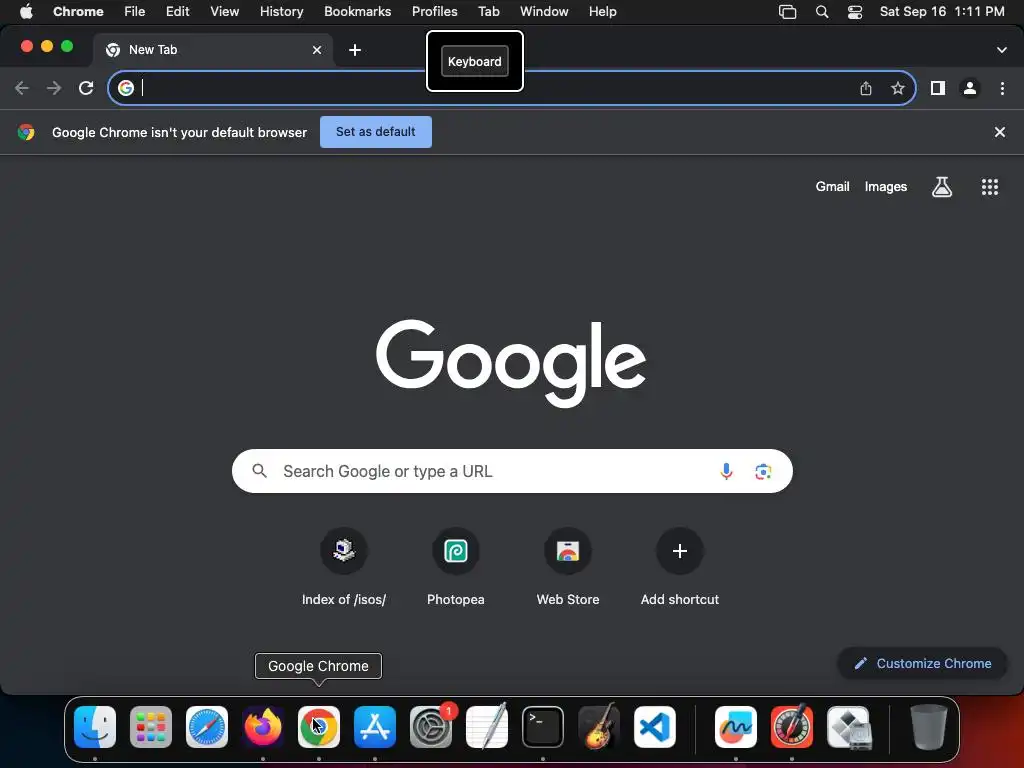Click the Google icon in address bar
Screen dimensions: 1024x768
point(126,88)
